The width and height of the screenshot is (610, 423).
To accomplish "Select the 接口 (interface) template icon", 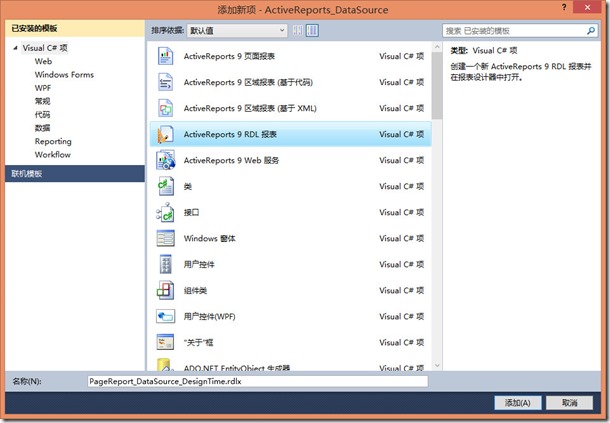I will (165, 212).
